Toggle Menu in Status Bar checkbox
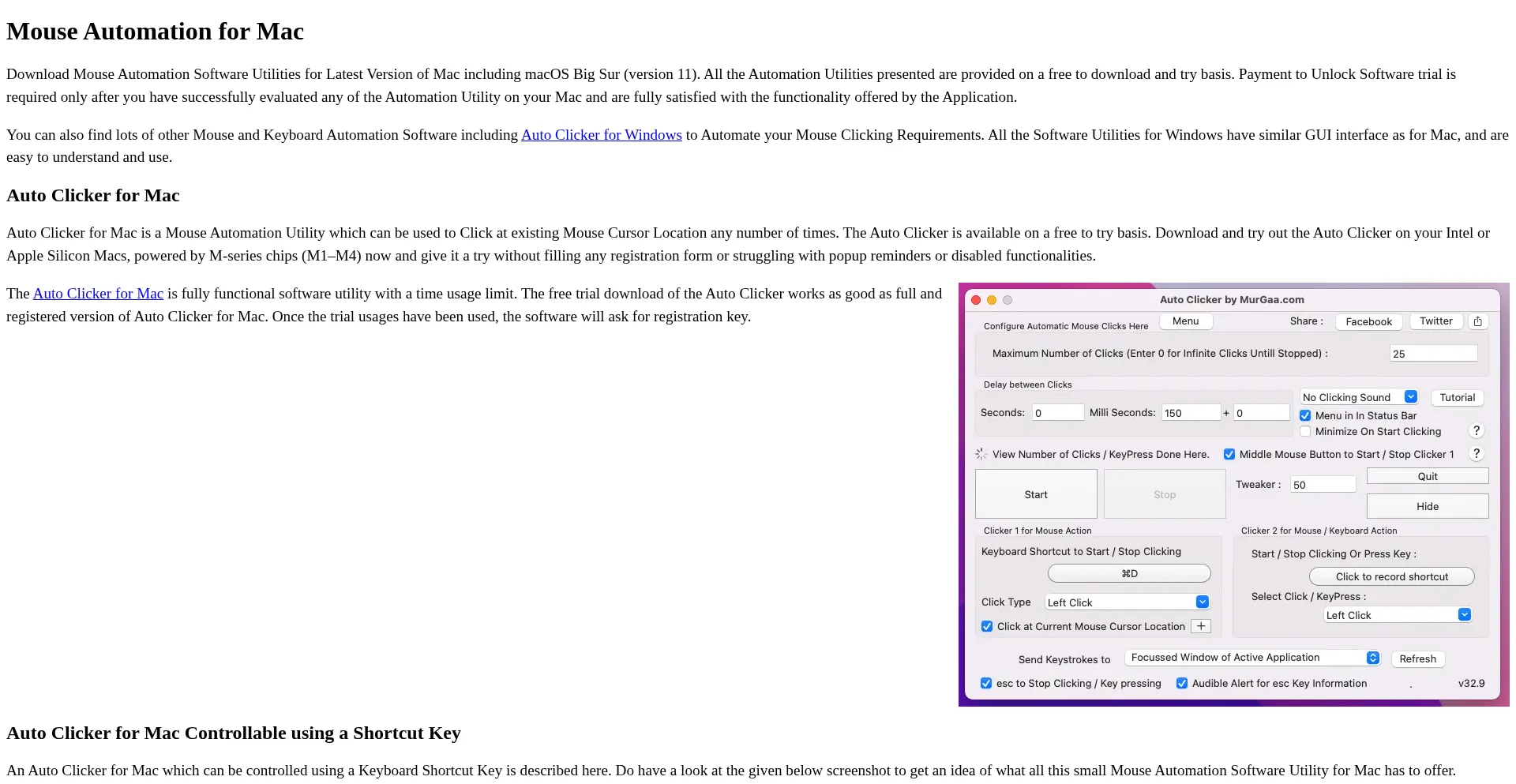Viewport: 1516px width, 784px height. pyautogui.click(x=1305, y=415)
